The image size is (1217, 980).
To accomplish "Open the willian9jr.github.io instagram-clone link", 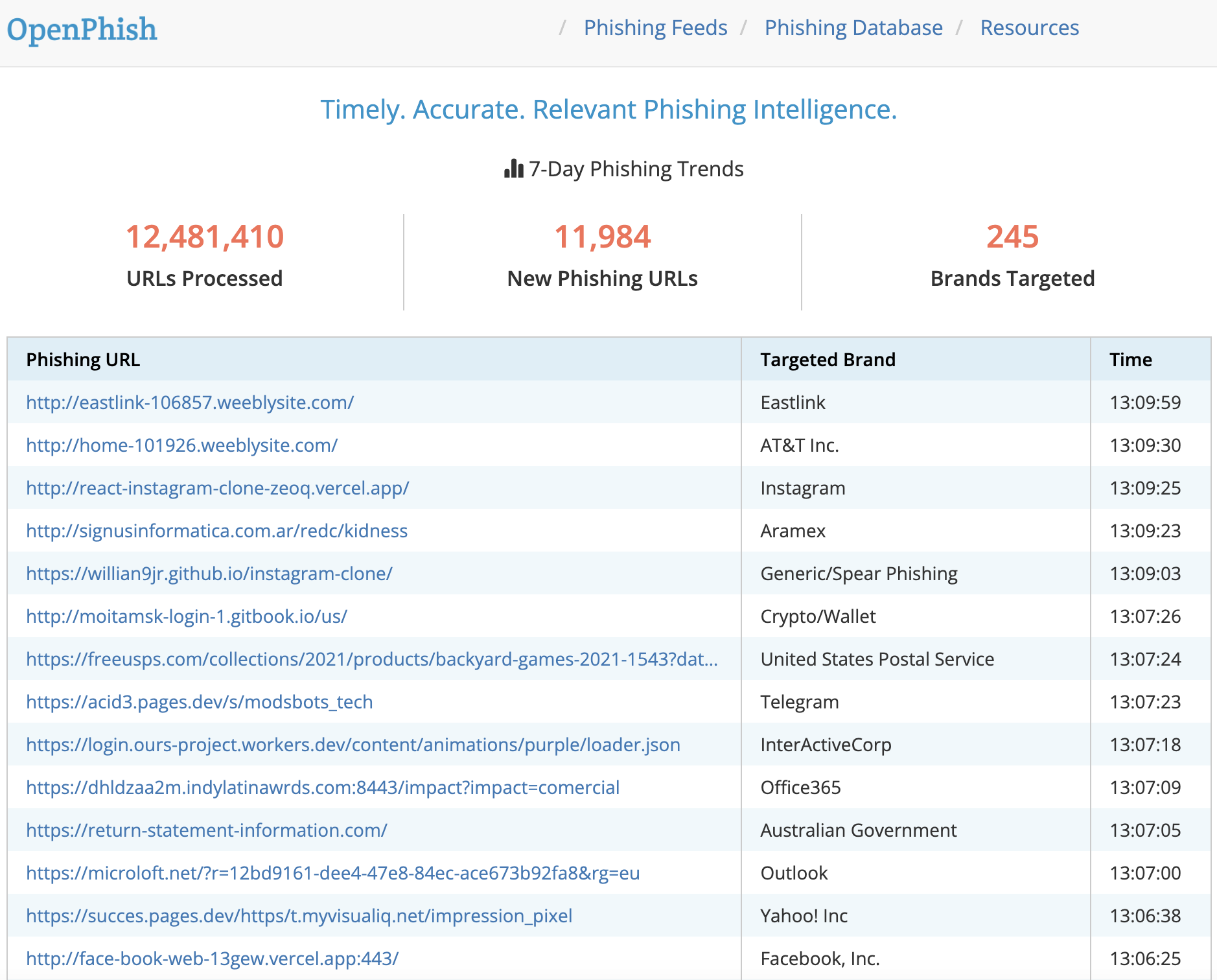I will [209, 574].
